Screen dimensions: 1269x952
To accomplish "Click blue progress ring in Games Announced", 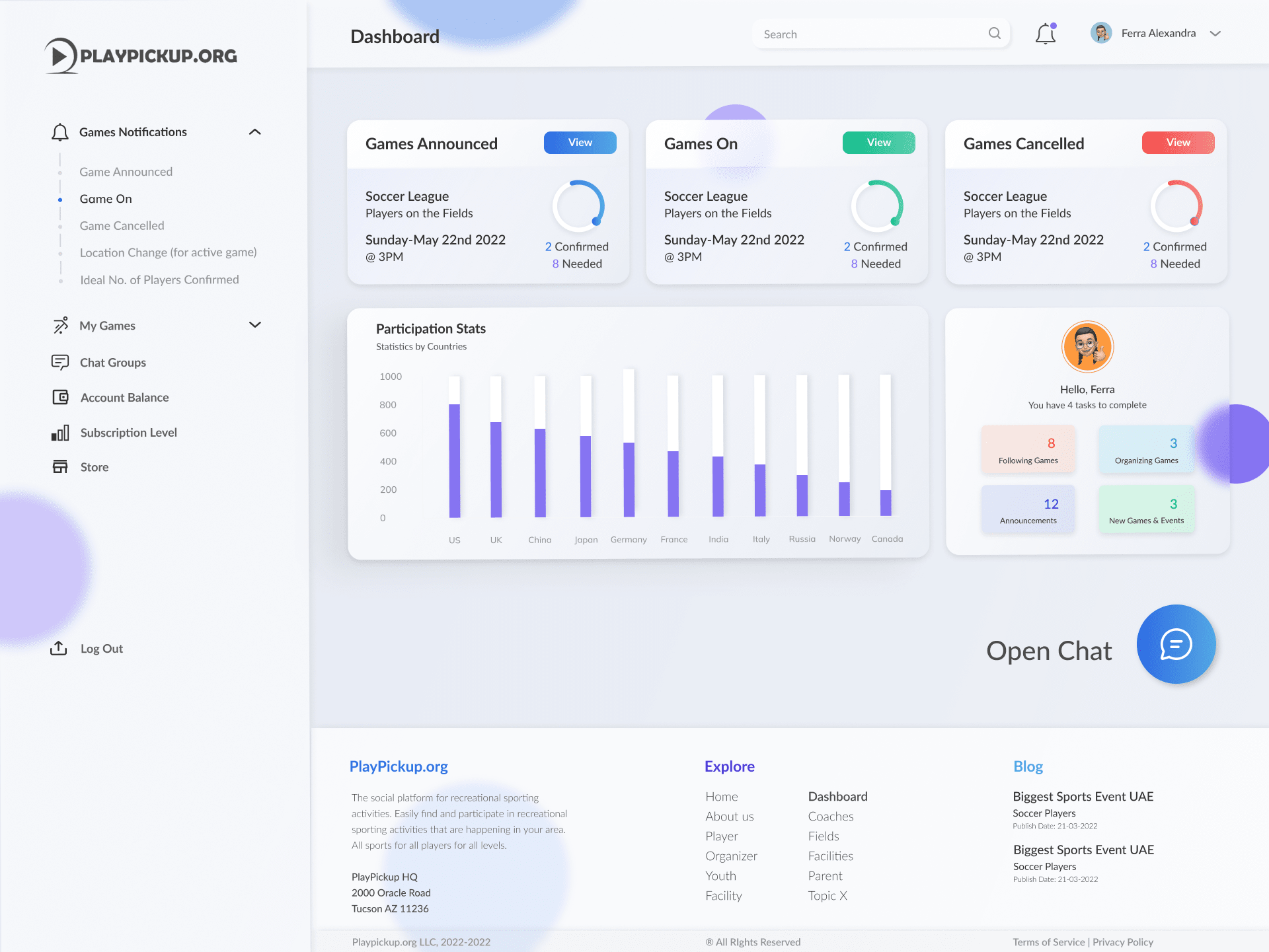I will [578, 206].
